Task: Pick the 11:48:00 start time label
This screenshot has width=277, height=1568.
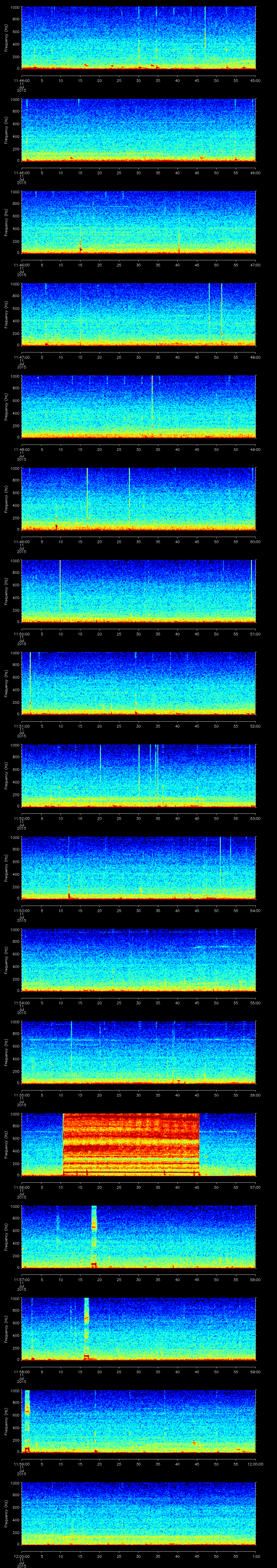Action: point(21,449)
